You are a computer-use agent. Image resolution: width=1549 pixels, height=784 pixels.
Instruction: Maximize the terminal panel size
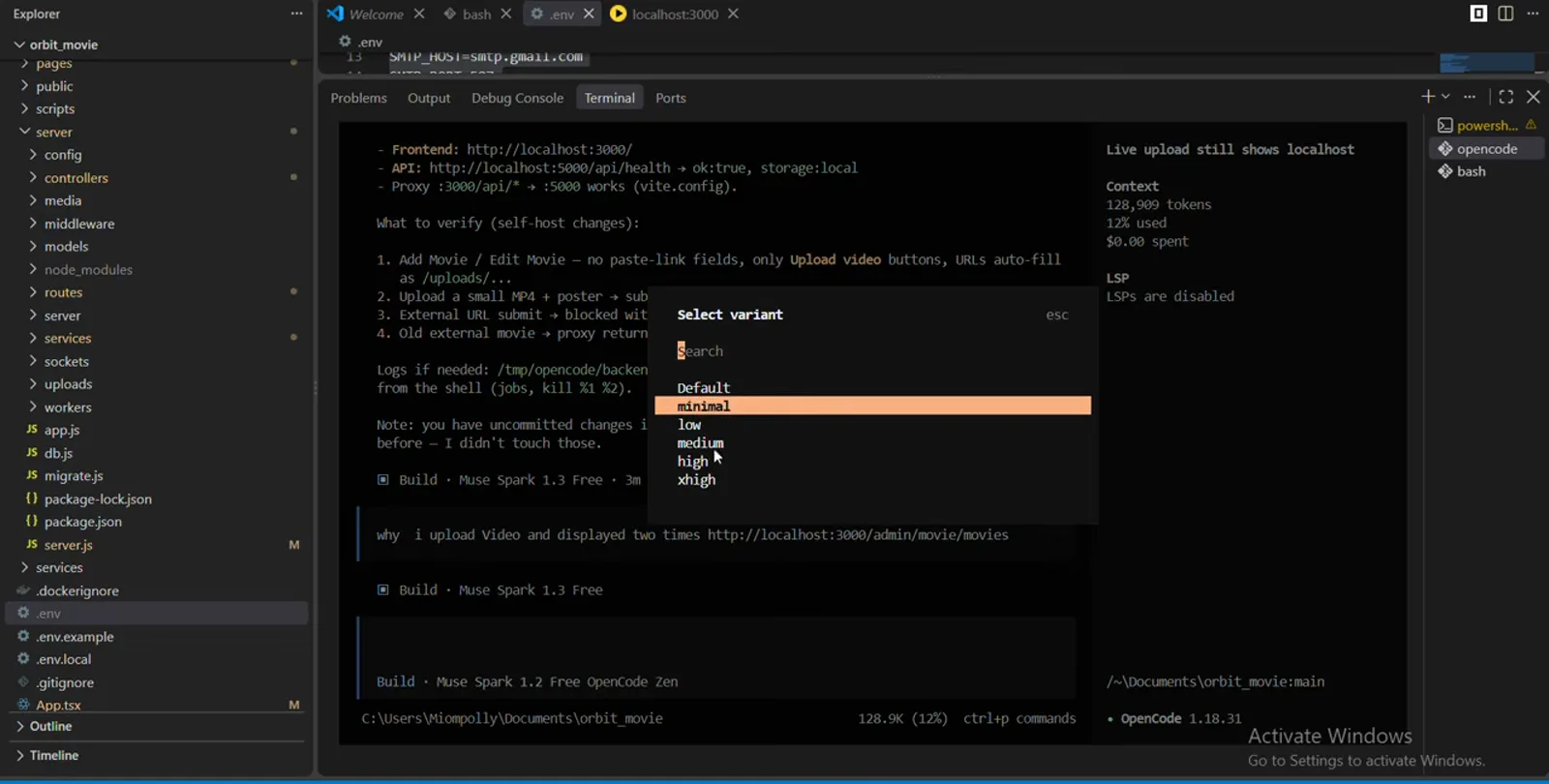coord(1506,96)
